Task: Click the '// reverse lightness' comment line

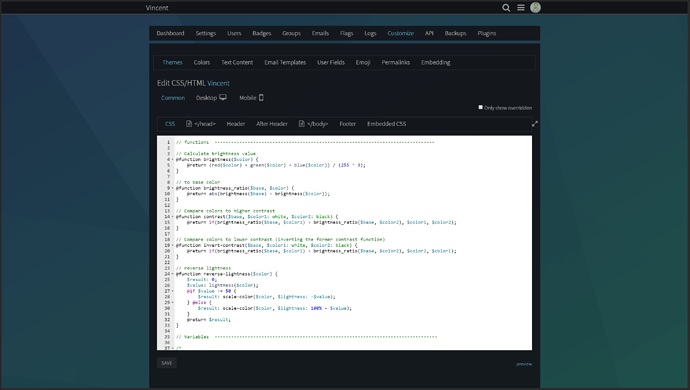Action: (203, 268)
